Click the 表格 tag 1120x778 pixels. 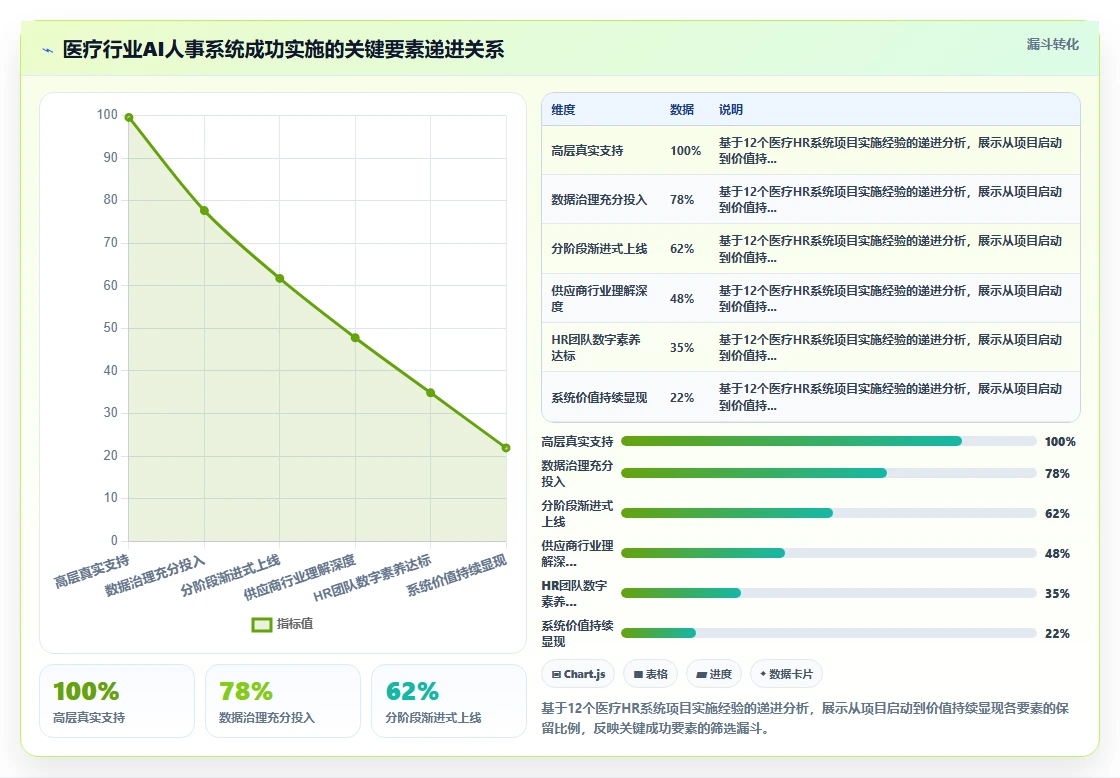click(650, 674)
